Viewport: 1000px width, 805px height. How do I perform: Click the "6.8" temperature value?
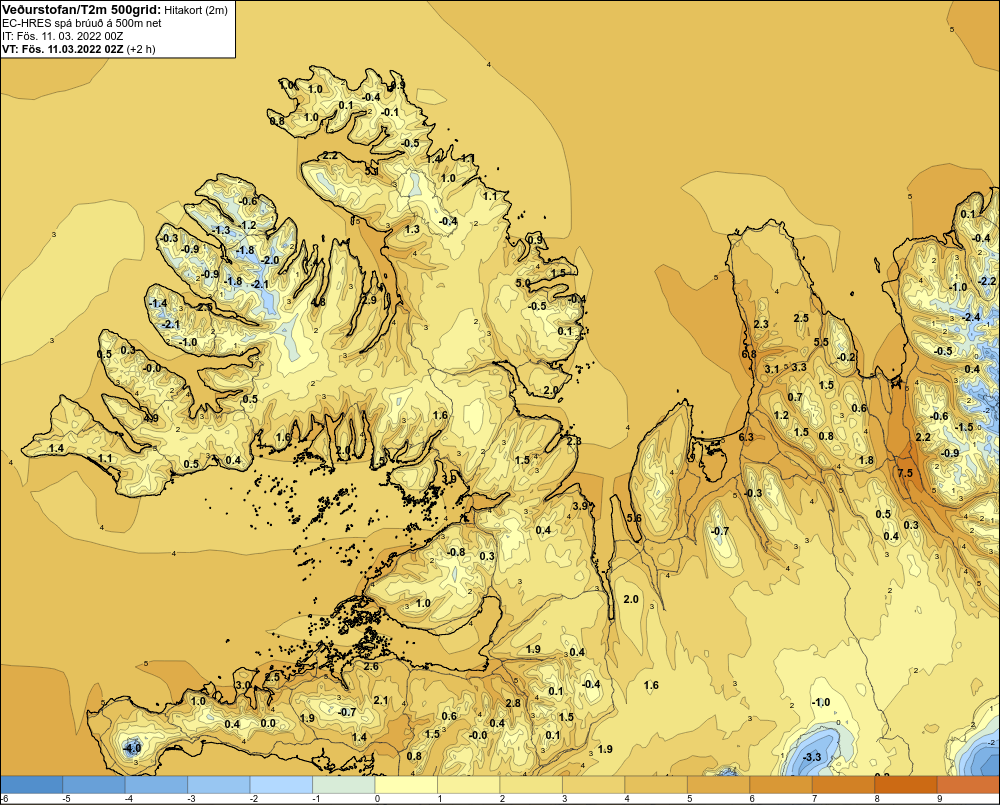(749, 354)
